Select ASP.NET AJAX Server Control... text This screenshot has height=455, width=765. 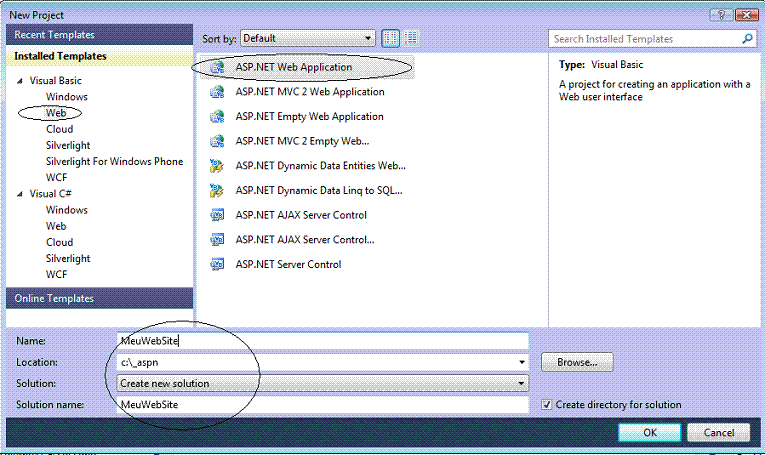pos(305,239)
